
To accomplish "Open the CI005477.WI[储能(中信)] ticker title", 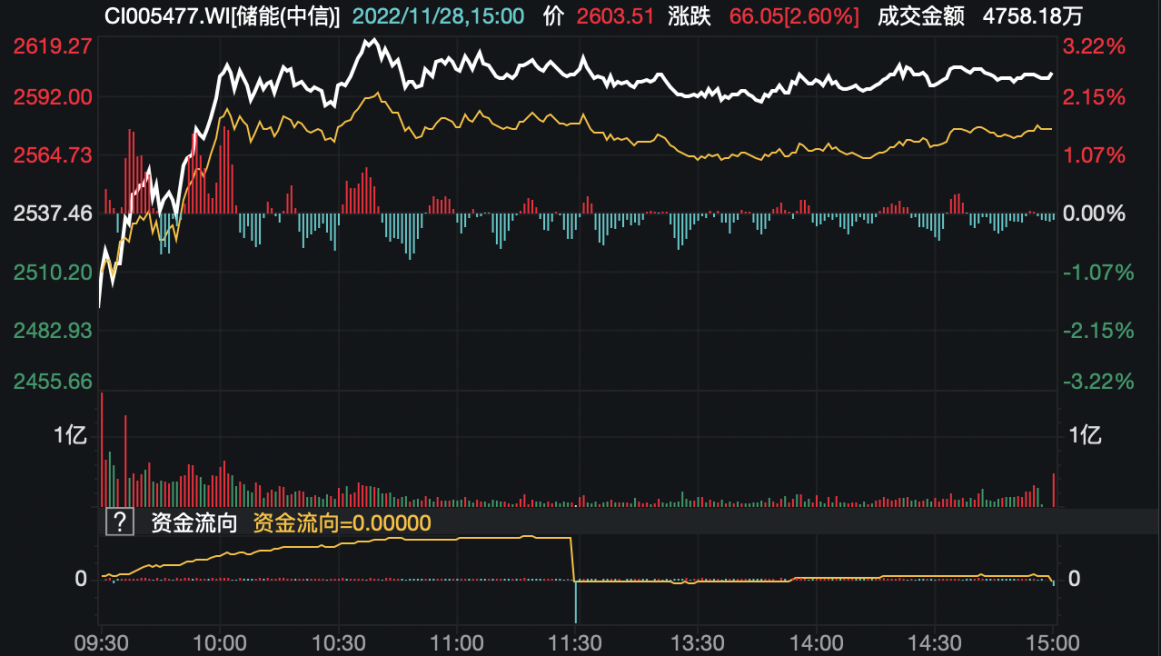I will coord(222,16).
